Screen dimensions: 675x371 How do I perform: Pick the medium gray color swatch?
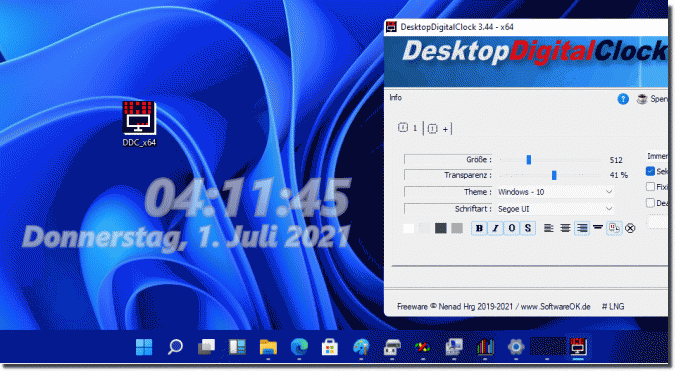[x=457, y=228]
